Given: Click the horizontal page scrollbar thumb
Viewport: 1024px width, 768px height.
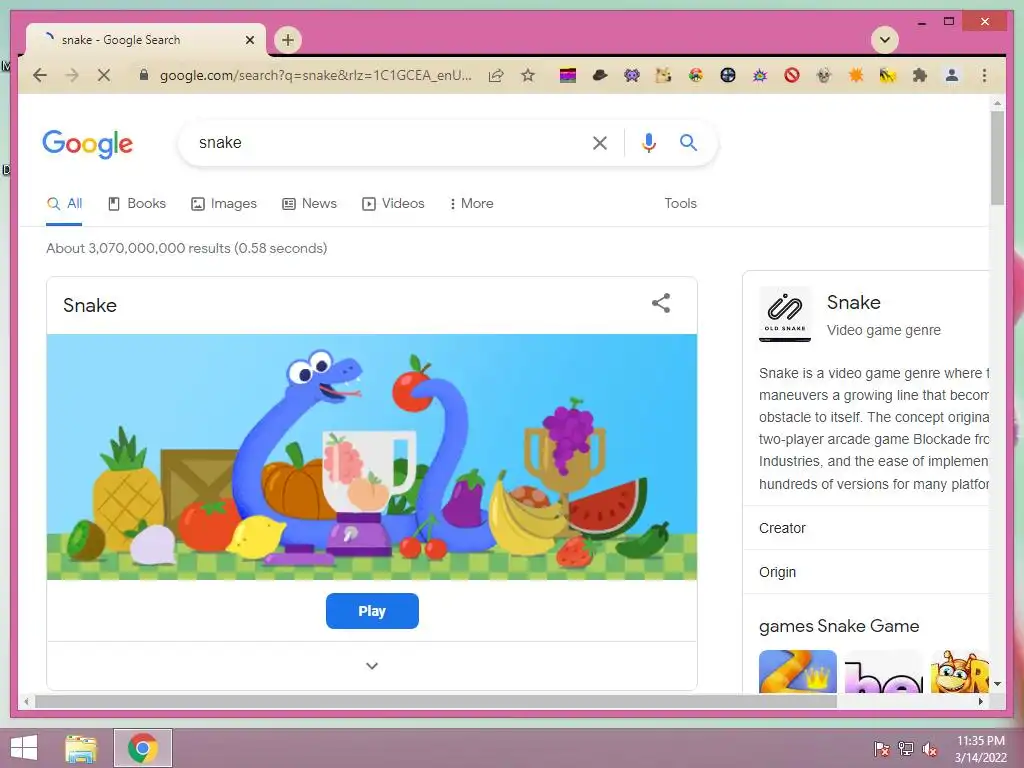Looking at the screenshot, I should pyautogui.click(x=436, y=701).
